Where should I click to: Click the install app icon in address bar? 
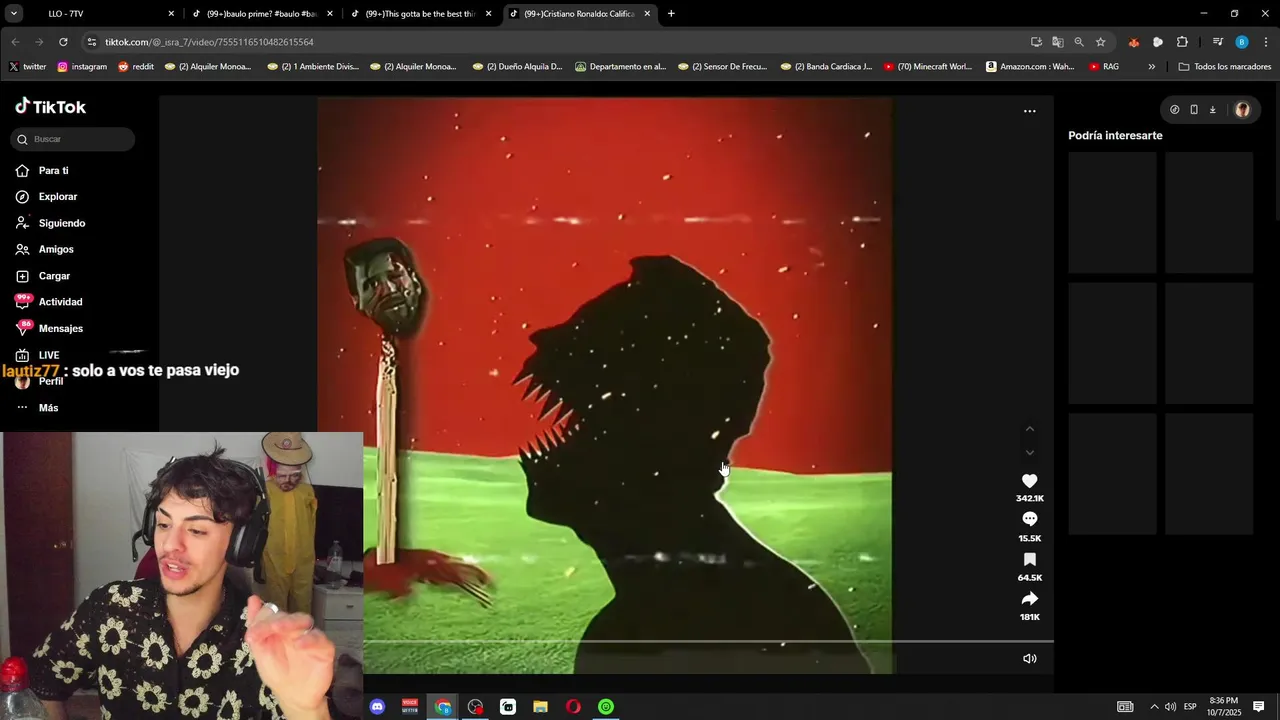1036,42
